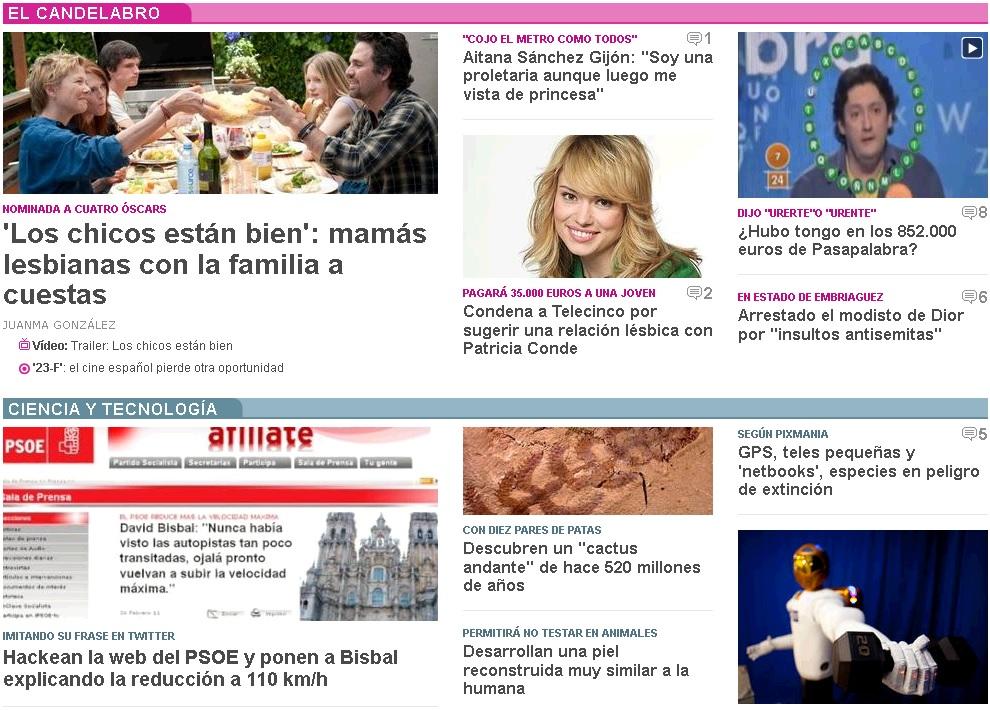Image resolution: width=990 pixels, height=710 pixels.
Task: Click the family dinner movie photo
Action: [x=220, y=113]
